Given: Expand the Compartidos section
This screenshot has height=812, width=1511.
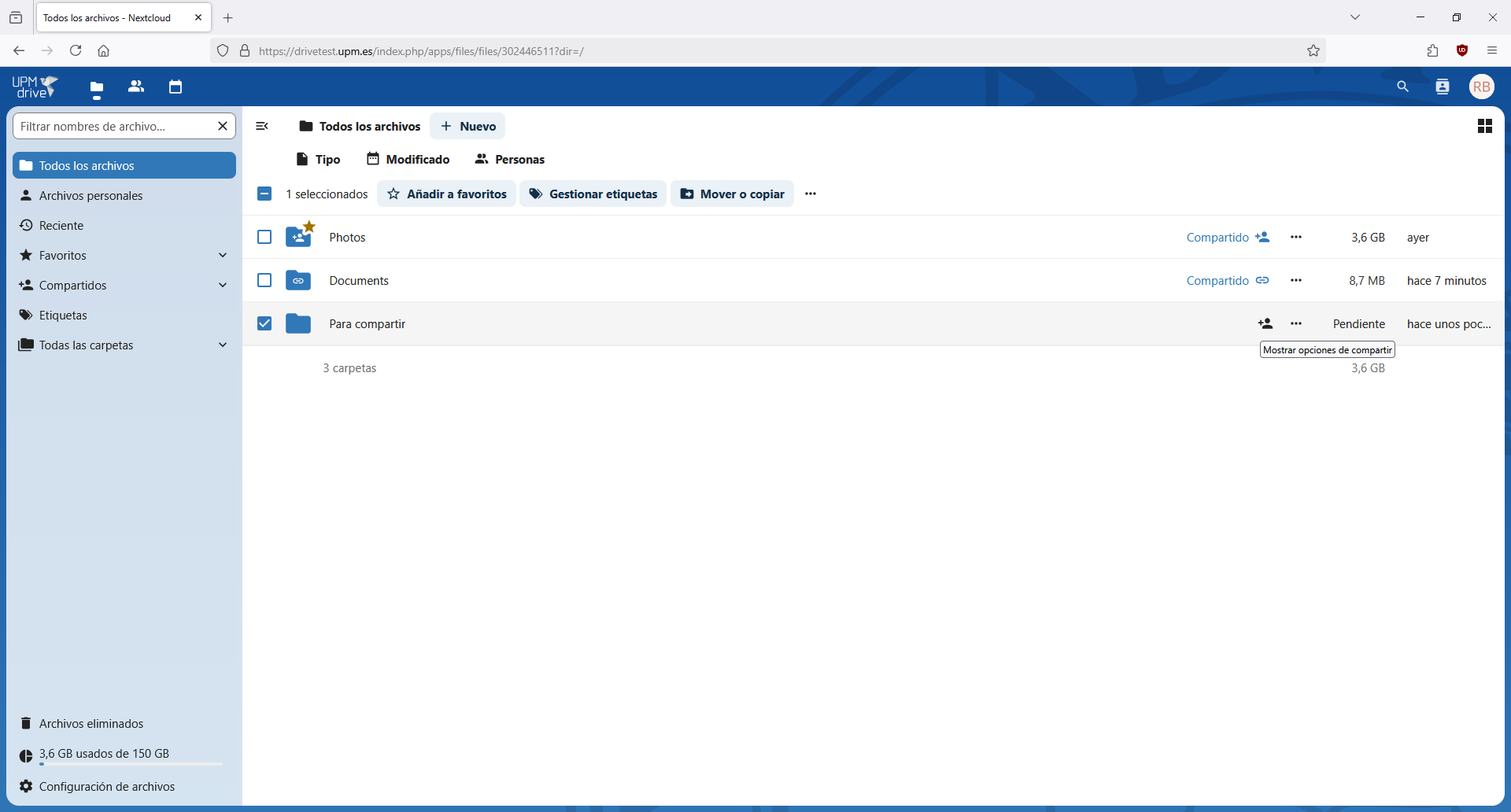Looking at the screenshot, I should 223,285.
